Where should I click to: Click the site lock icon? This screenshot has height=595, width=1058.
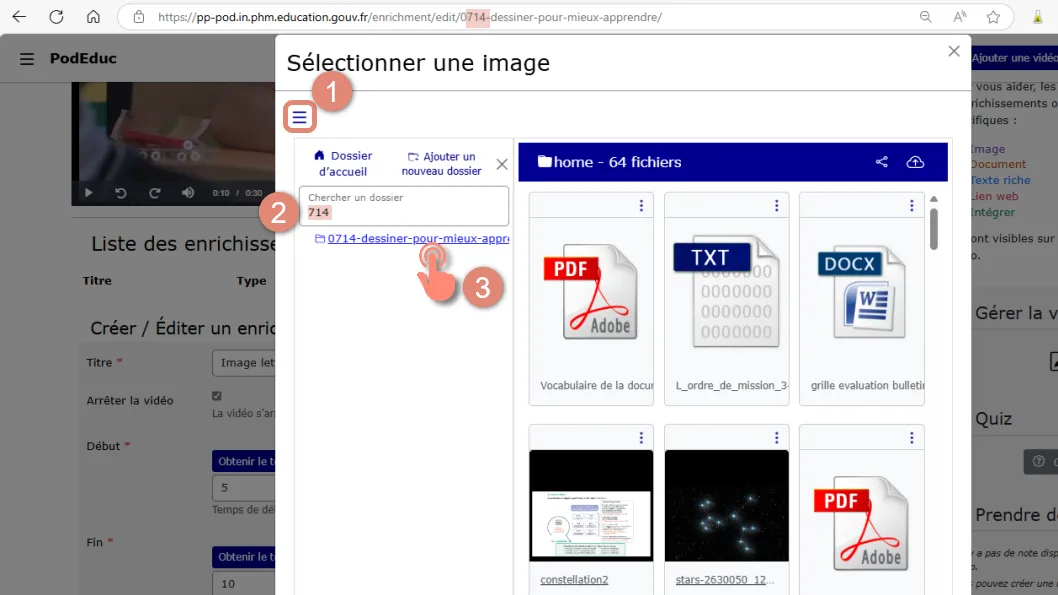pyautogui.click(x=138, y=17)
